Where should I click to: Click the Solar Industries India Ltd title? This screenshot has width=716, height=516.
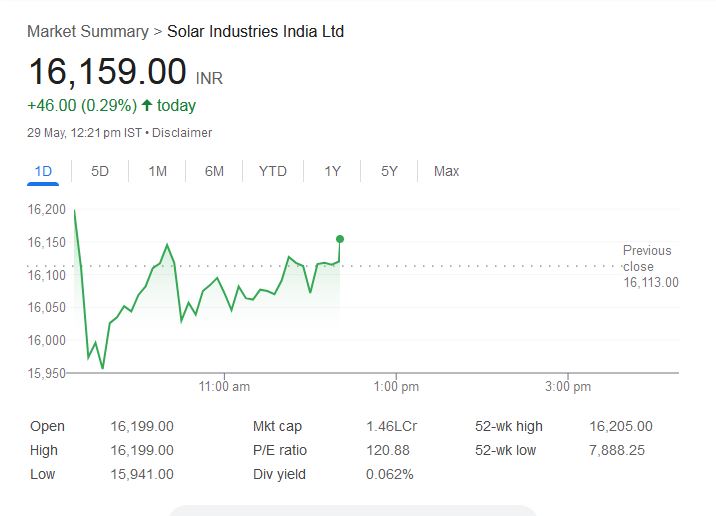pos(255,32)
